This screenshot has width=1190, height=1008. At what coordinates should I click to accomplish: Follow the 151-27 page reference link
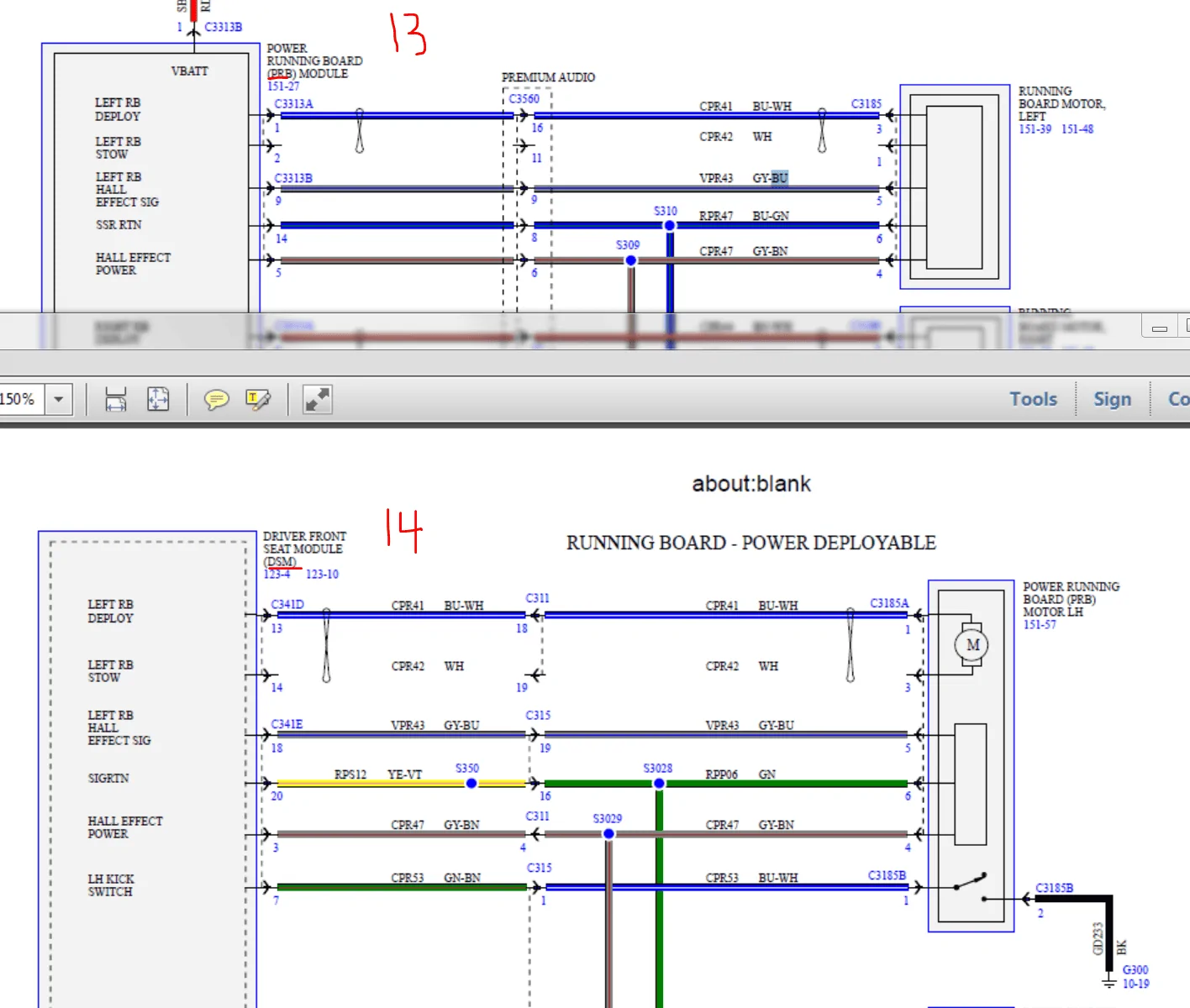[x=283, y=87]
